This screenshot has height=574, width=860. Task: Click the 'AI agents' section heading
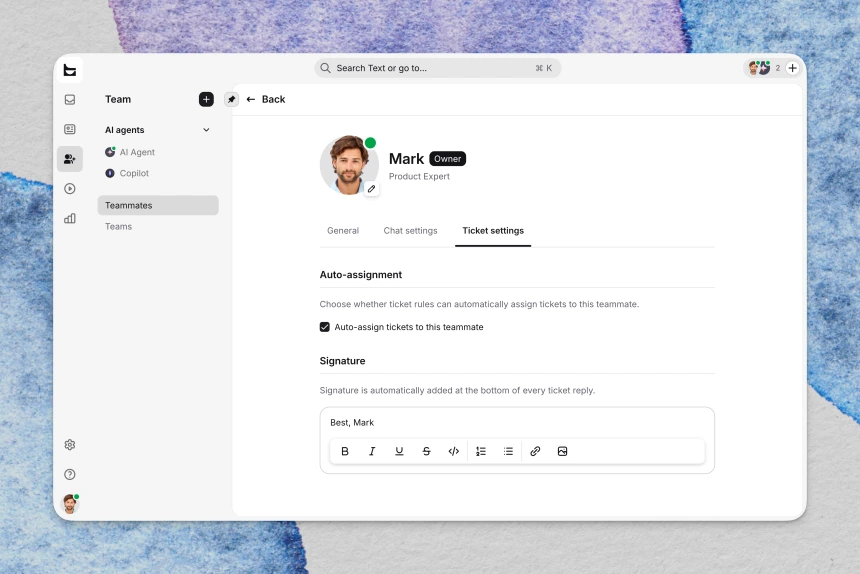click(125, 130)
